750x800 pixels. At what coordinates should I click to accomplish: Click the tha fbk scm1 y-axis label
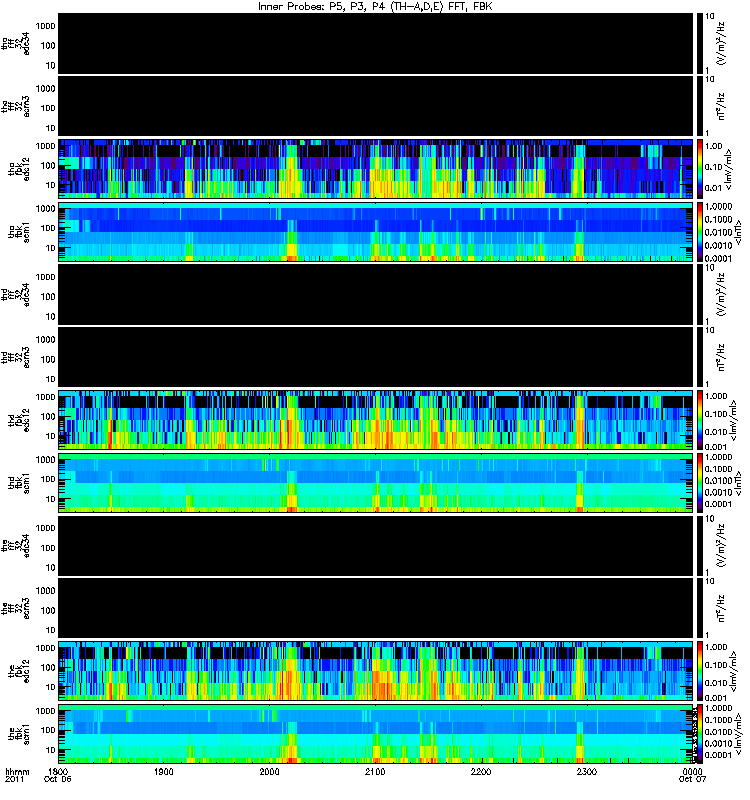(x=19, y=232)
